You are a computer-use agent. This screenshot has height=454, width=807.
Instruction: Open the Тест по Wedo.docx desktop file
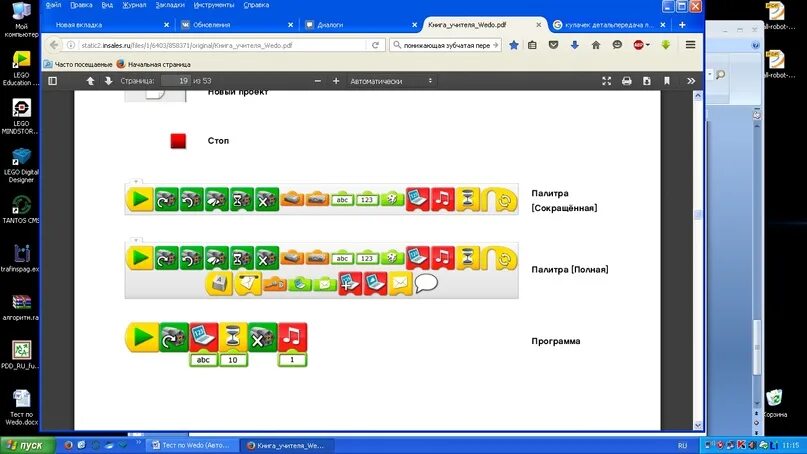point(21,408)
